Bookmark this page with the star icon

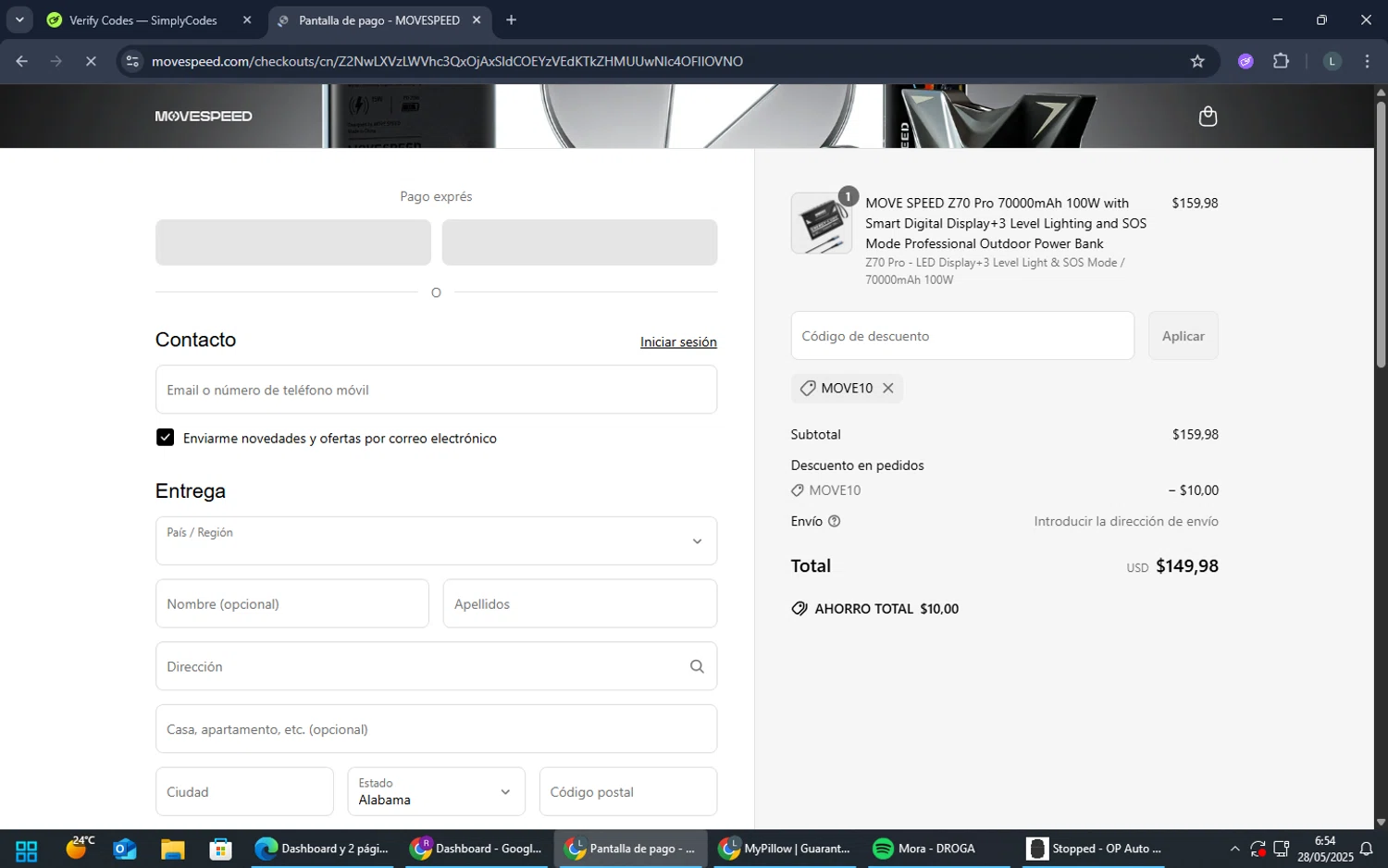coord(1197,61)
